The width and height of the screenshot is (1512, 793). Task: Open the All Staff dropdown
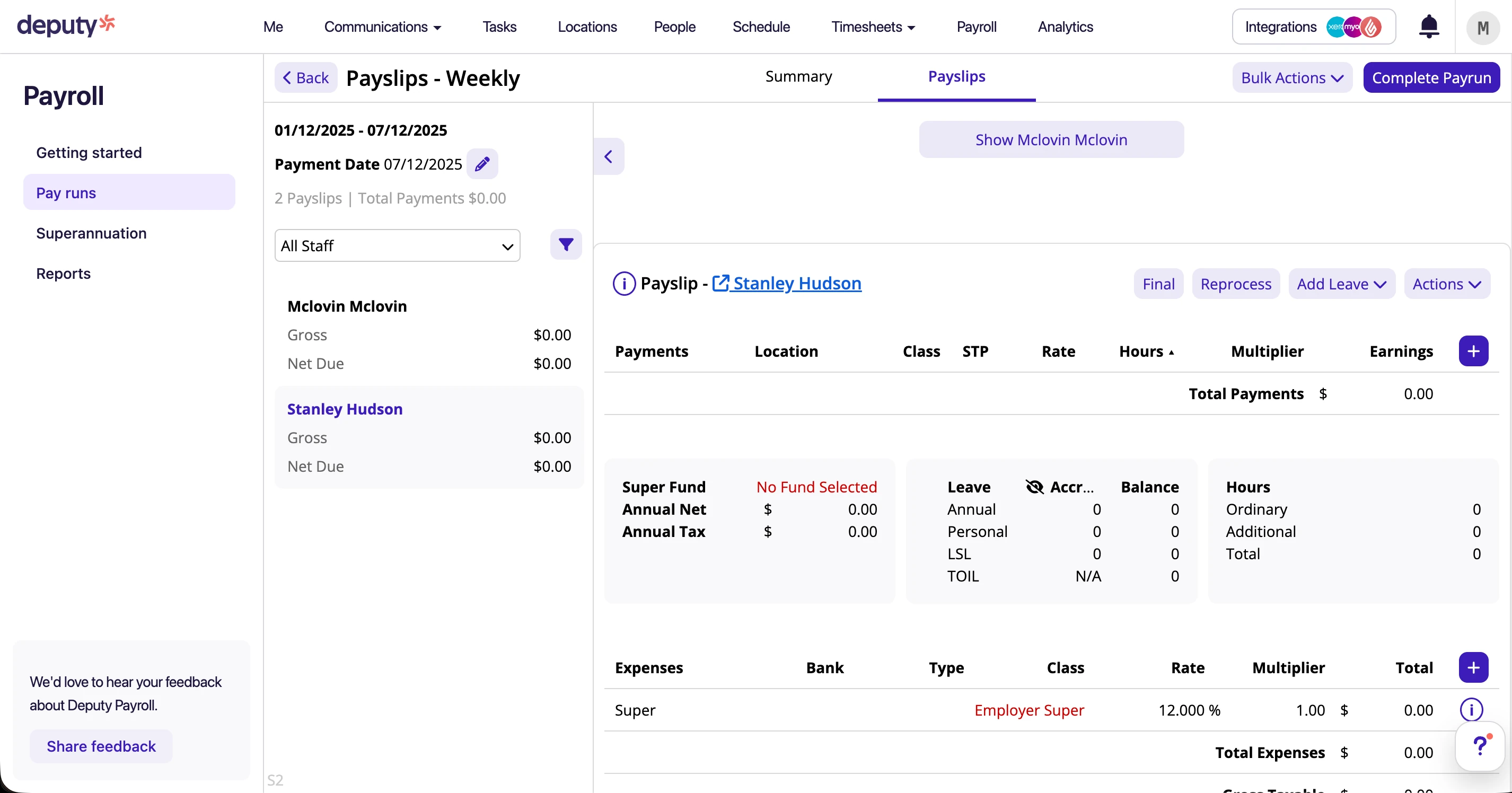pyautogui.click(x=397, y=245)
